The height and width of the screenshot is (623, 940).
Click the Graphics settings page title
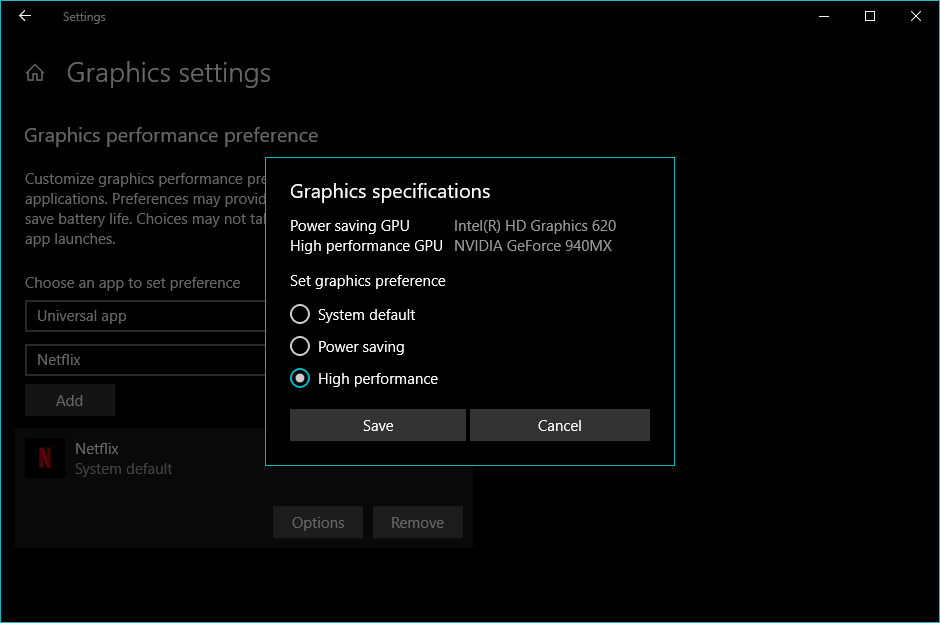tap(169, 73)
